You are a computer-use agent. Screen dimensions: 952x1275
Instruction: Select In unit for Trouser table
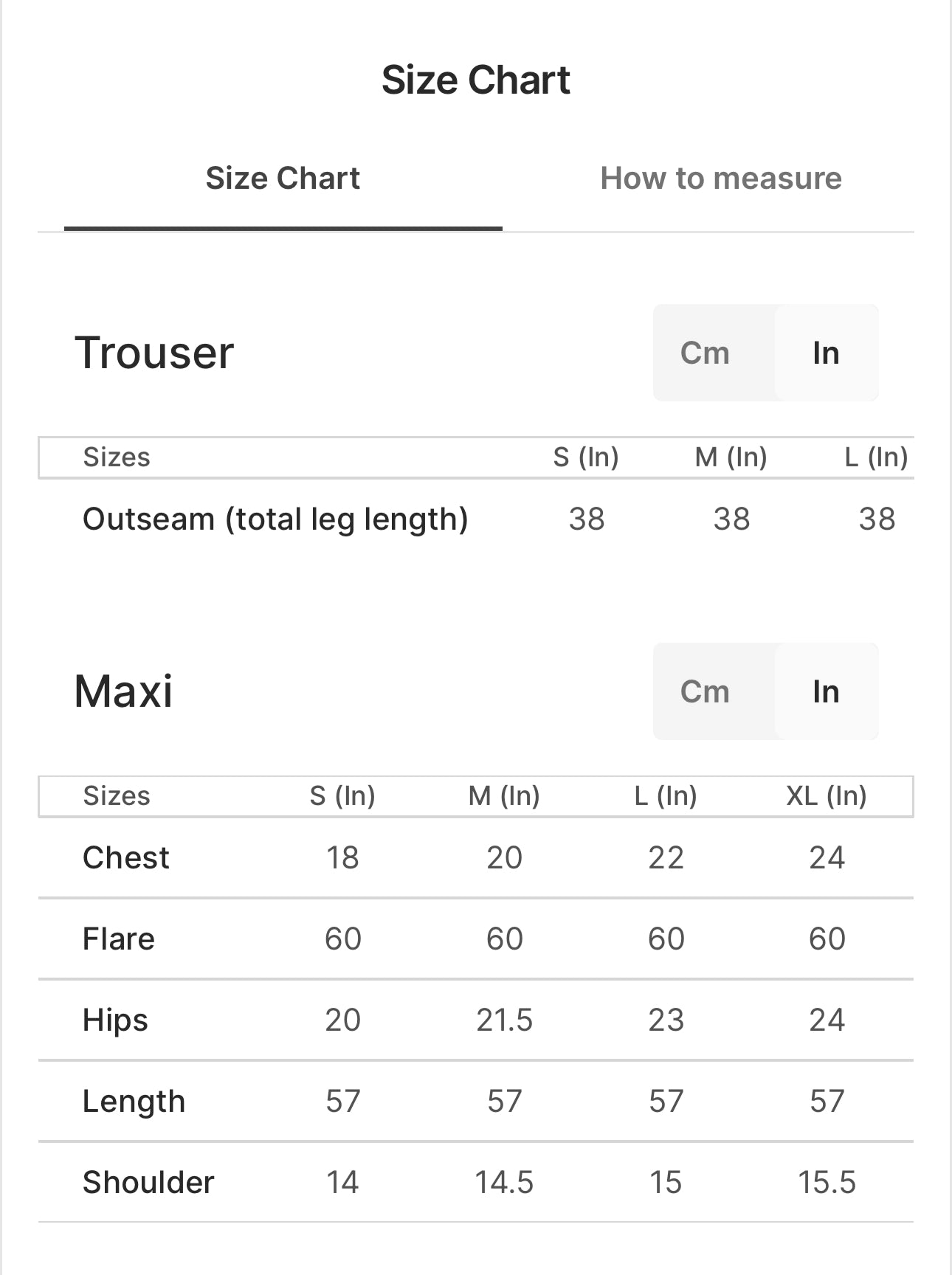[x=826, y=353]
